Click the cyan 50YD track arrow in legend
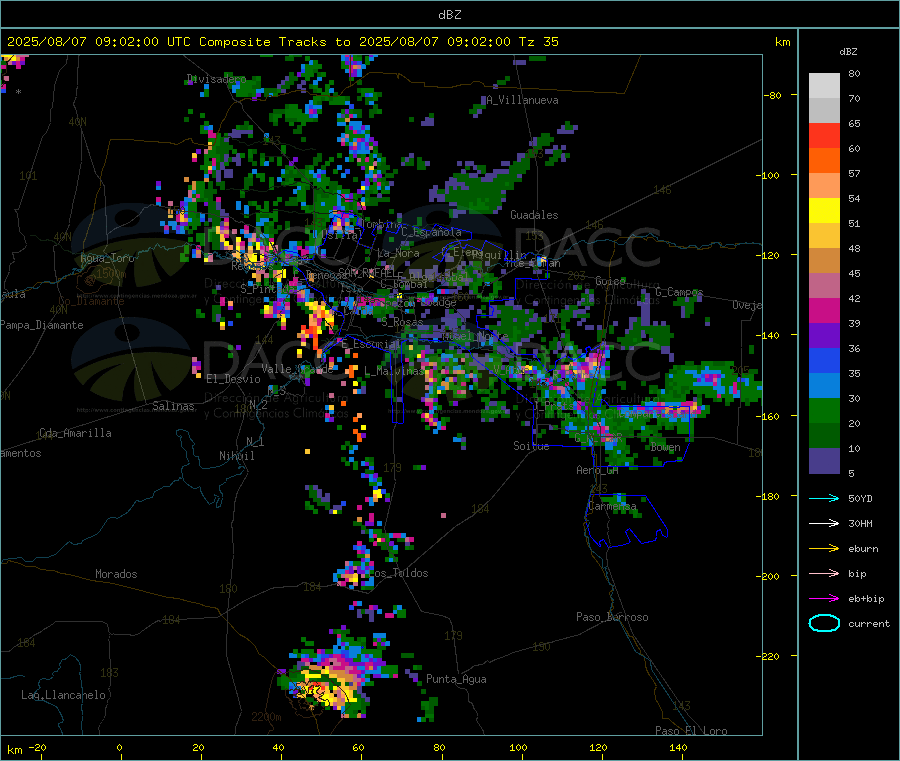 tap(824, 498)
